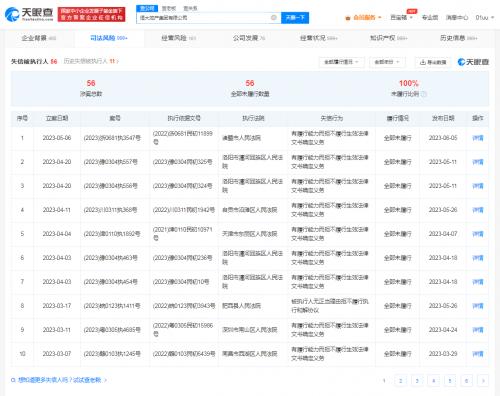
Task: Click the publish date 2023-03-29 in row 10
Action: 443,354
